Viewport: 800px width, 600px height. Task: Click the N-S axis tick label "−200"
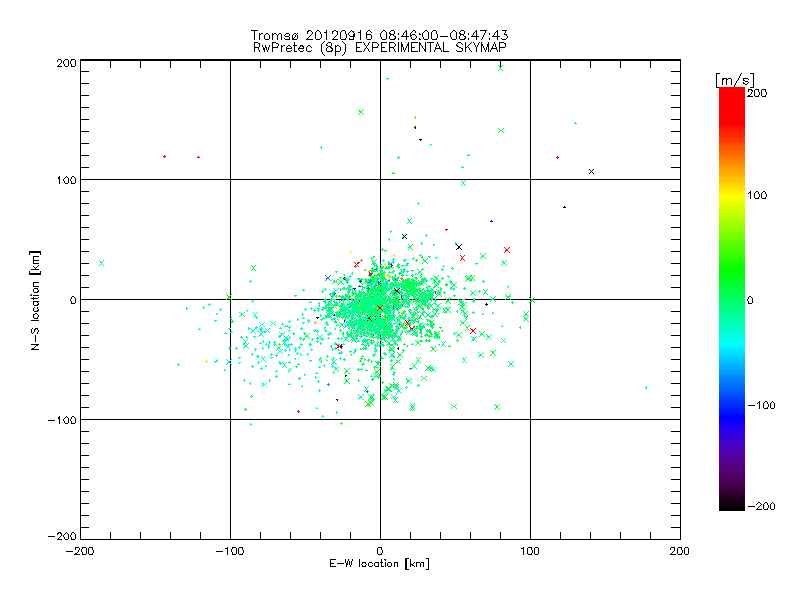62,536
